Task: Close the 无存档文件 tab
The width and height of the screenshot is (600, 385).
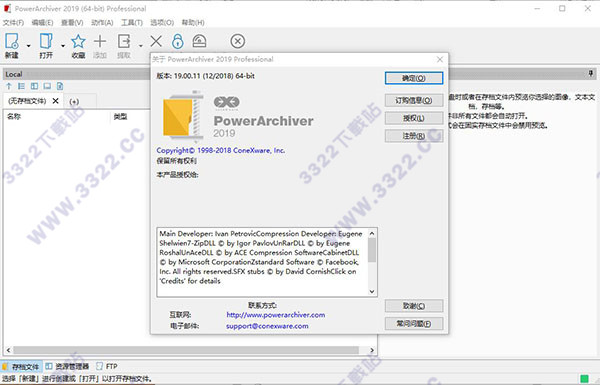Action: point(55,101)
